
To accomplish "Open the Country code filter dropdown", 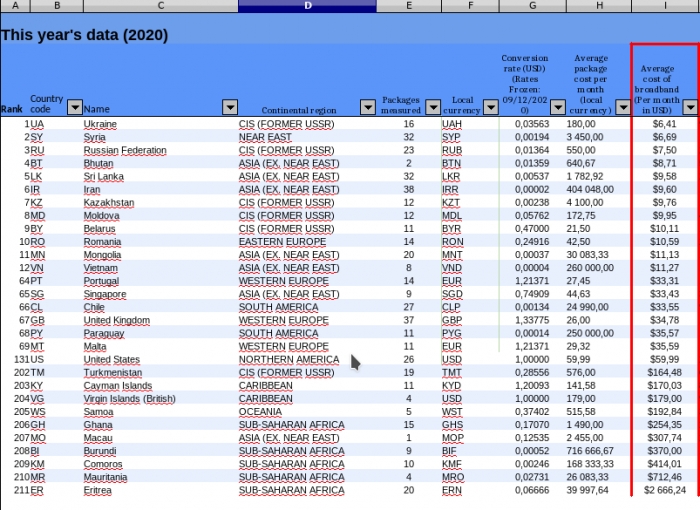I will [75, 107].
